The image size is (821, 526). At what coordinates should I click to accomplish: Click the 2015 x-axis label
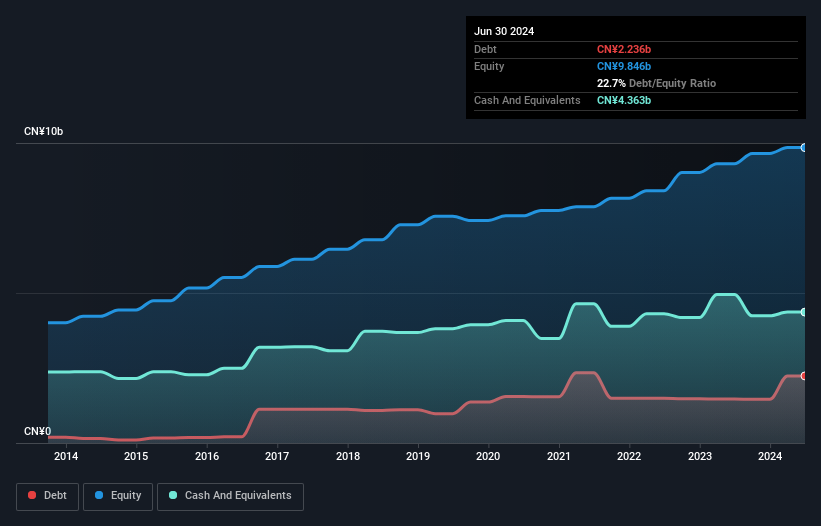(x=136, y=456)
